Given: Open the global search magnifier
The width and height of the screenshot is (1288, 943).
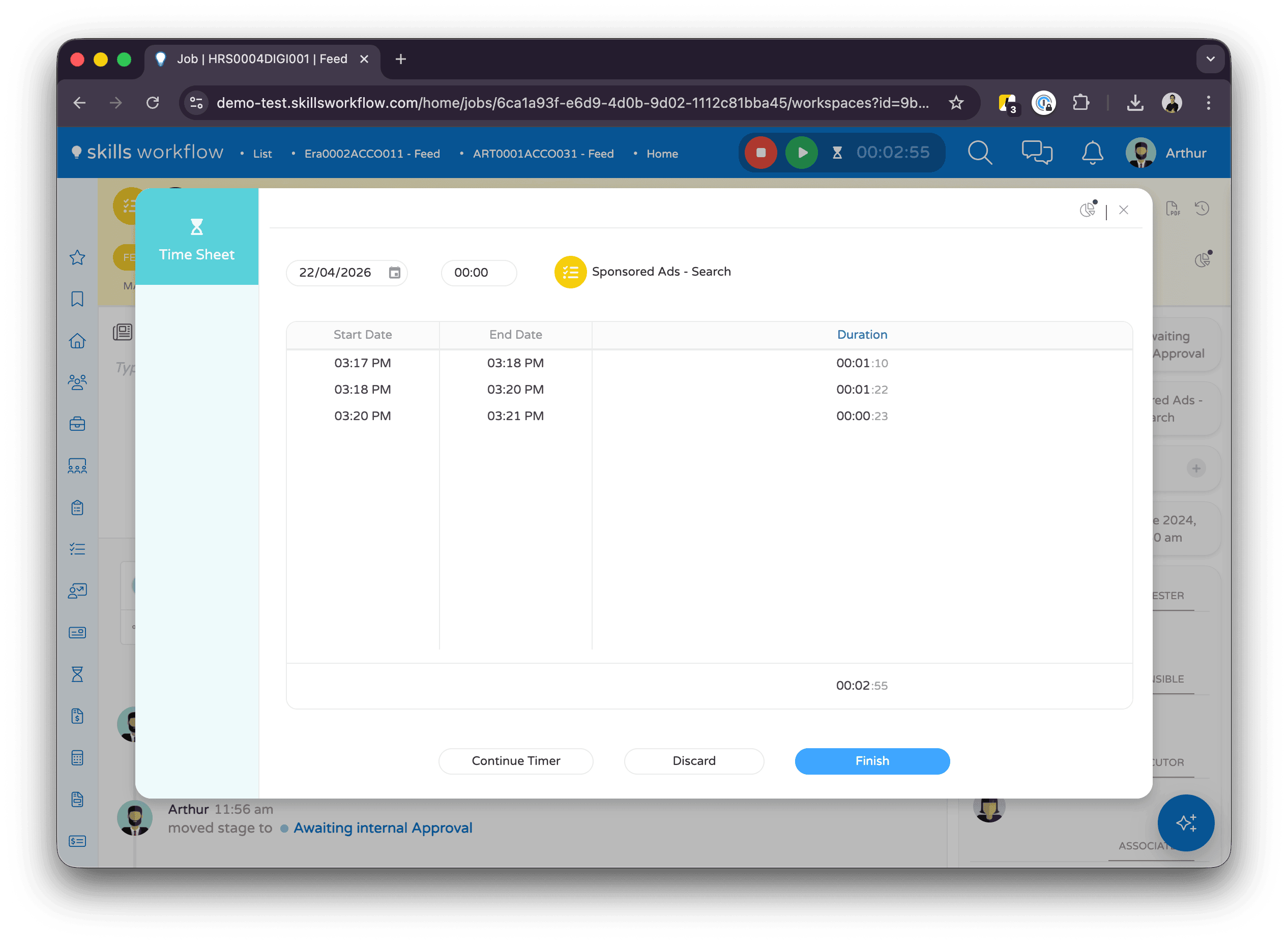Looking at the screenshot, I should click(x=980, y=153).
